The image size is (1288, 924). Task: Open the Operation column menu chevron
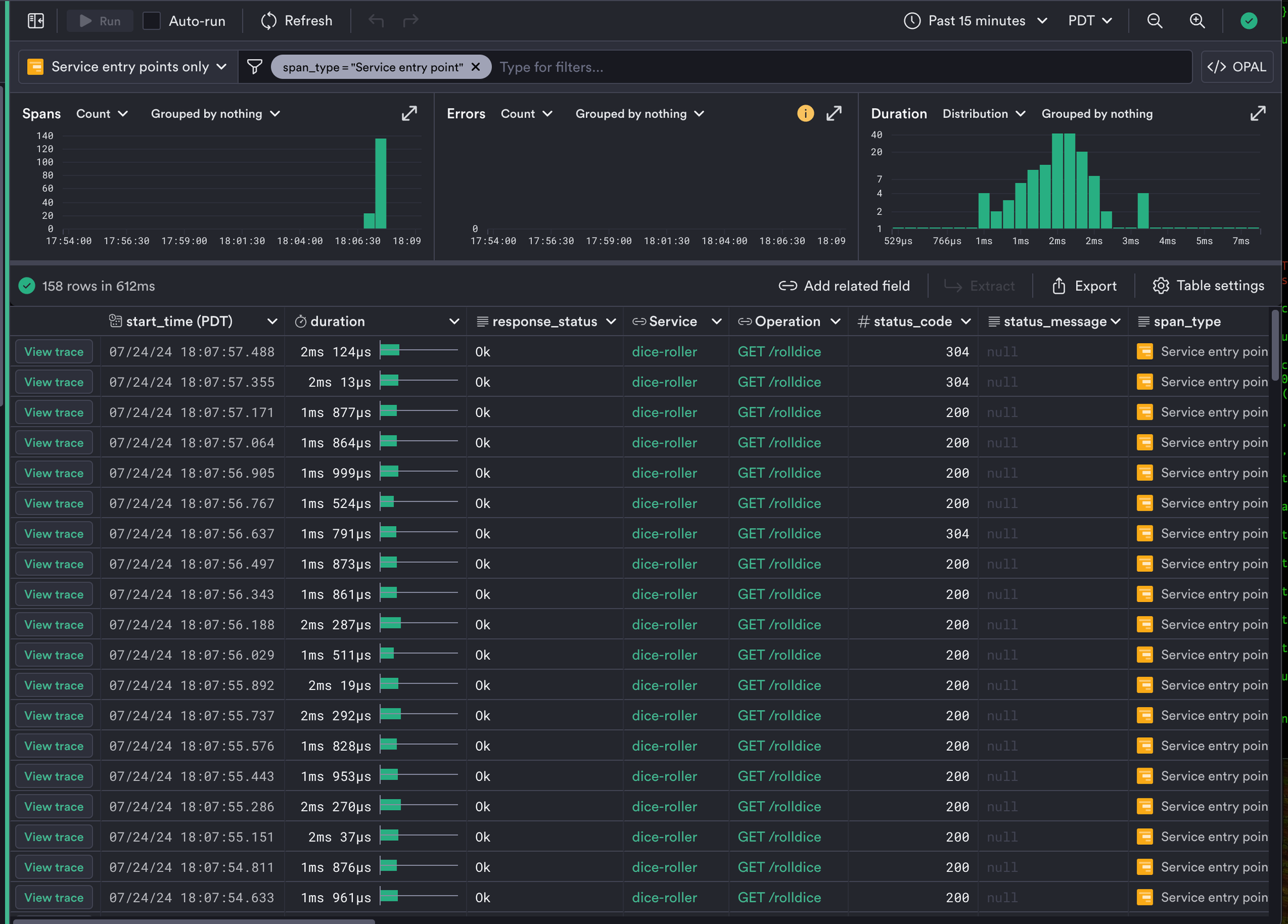click(835, 321)
